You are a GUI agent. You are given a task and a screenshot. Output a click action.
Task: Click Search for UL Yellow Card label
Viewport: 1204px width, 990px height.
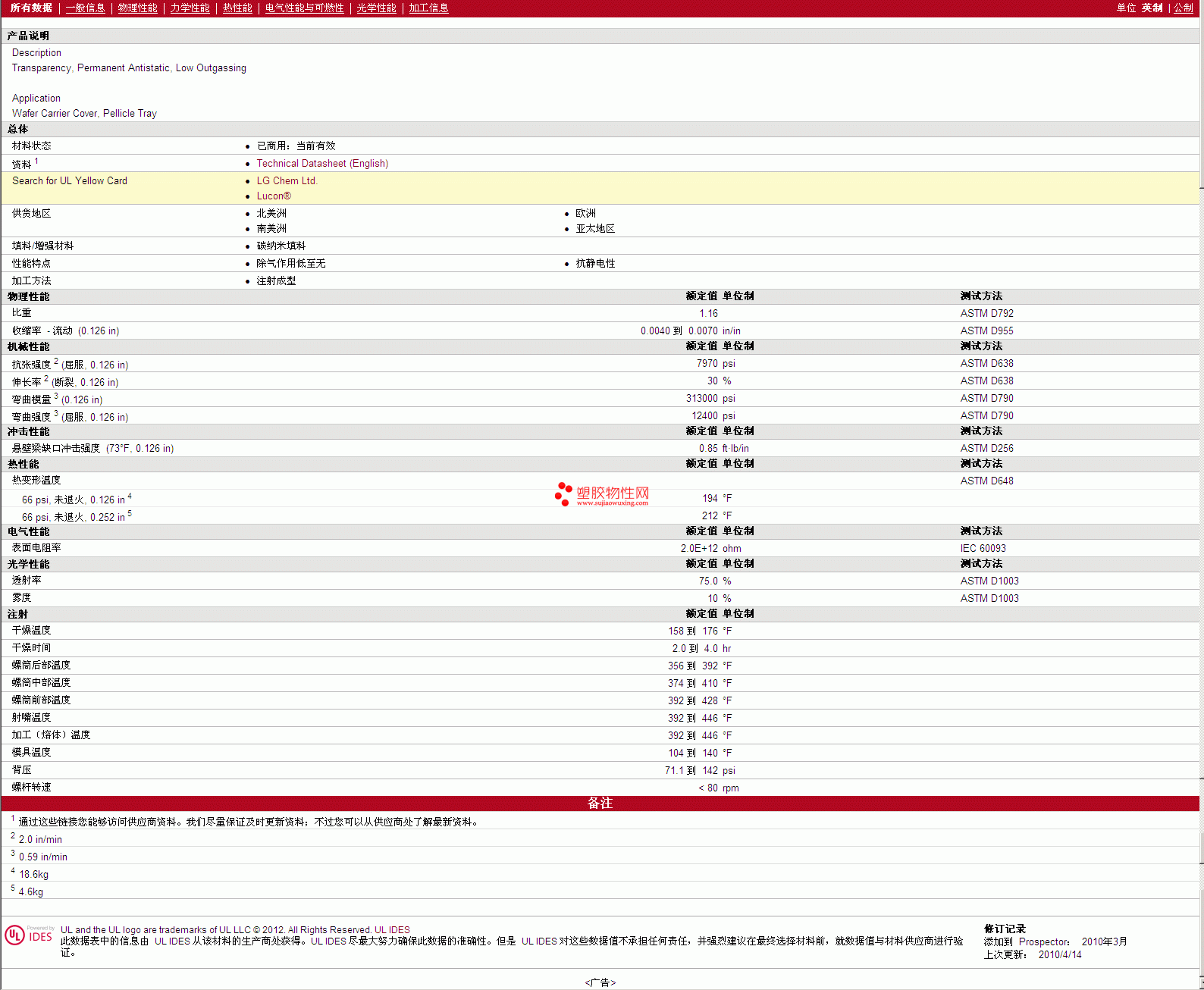(70, 180)
